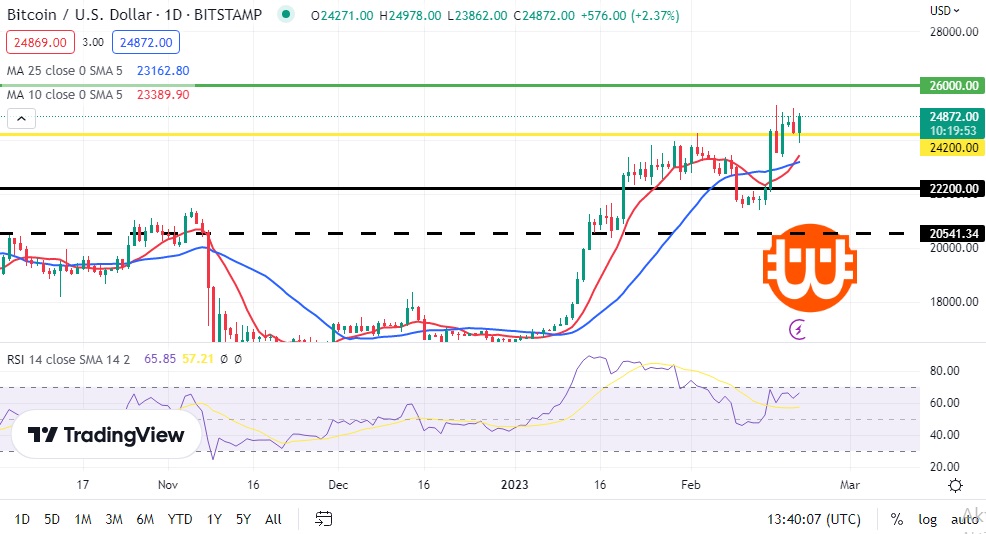986x534 pixels.
Task: Click the spread value 3.00
Action: (93, 42)
